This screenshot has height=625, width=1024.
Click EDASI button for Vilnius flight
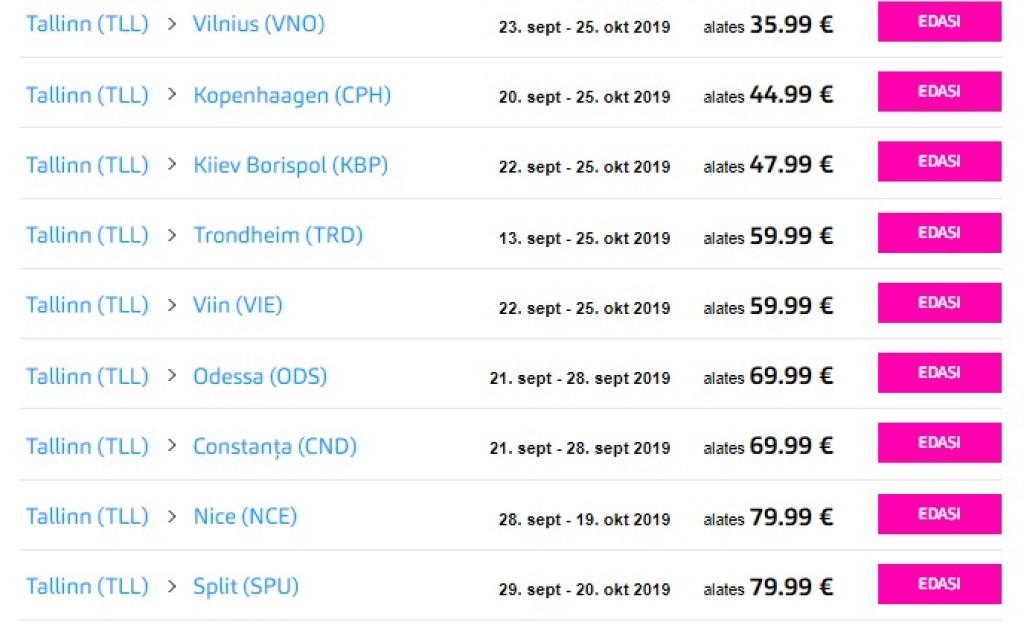939,22
